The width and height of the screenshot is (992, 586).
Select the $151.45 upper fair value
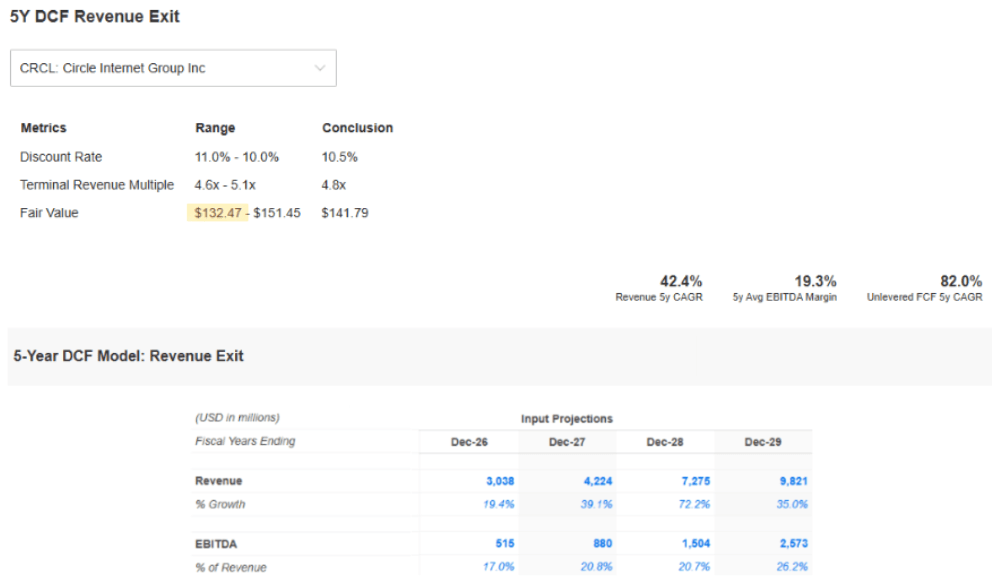point(277,213)
